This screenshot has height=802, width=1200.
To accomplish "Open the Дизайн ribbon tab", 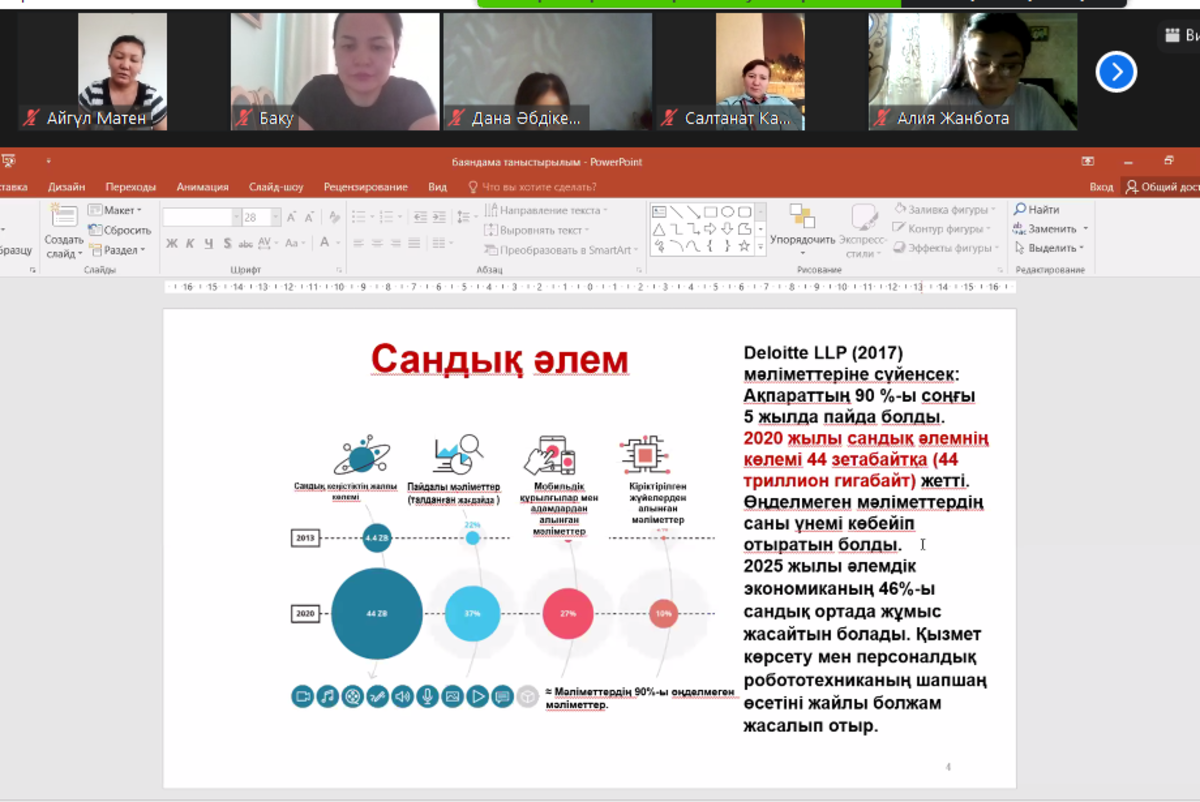I will pos(66,187).
